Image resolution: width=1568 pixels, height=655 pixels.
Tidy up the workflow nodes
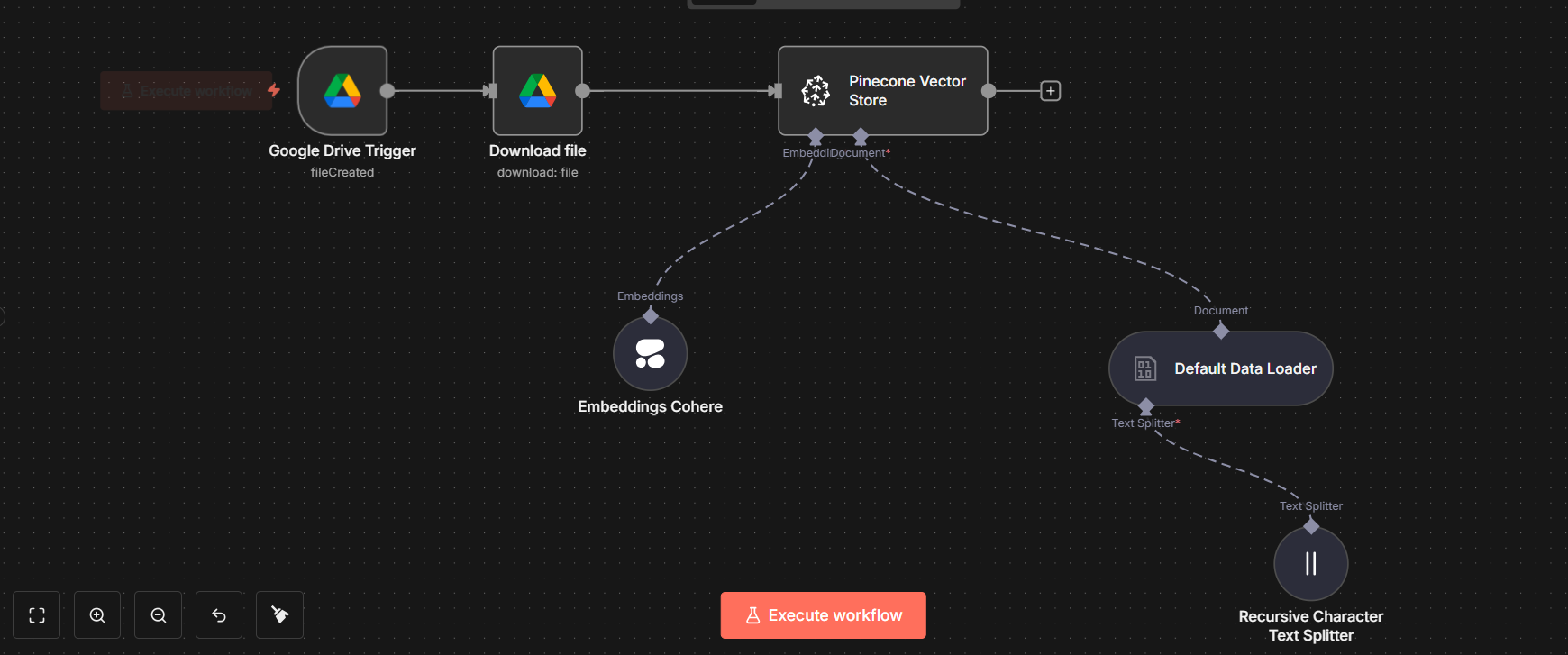pos(280,615)
